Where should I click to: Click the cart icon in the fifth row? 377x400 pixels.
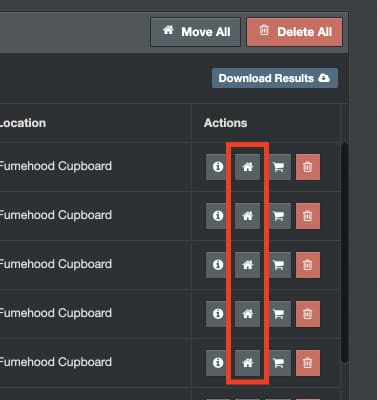279,363
